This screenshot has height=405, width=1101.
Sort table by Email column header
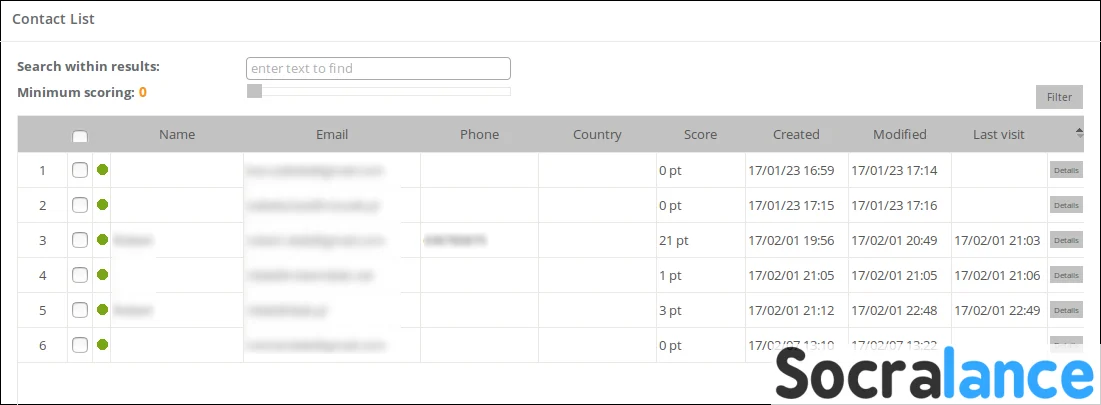(x=332, y=135)
